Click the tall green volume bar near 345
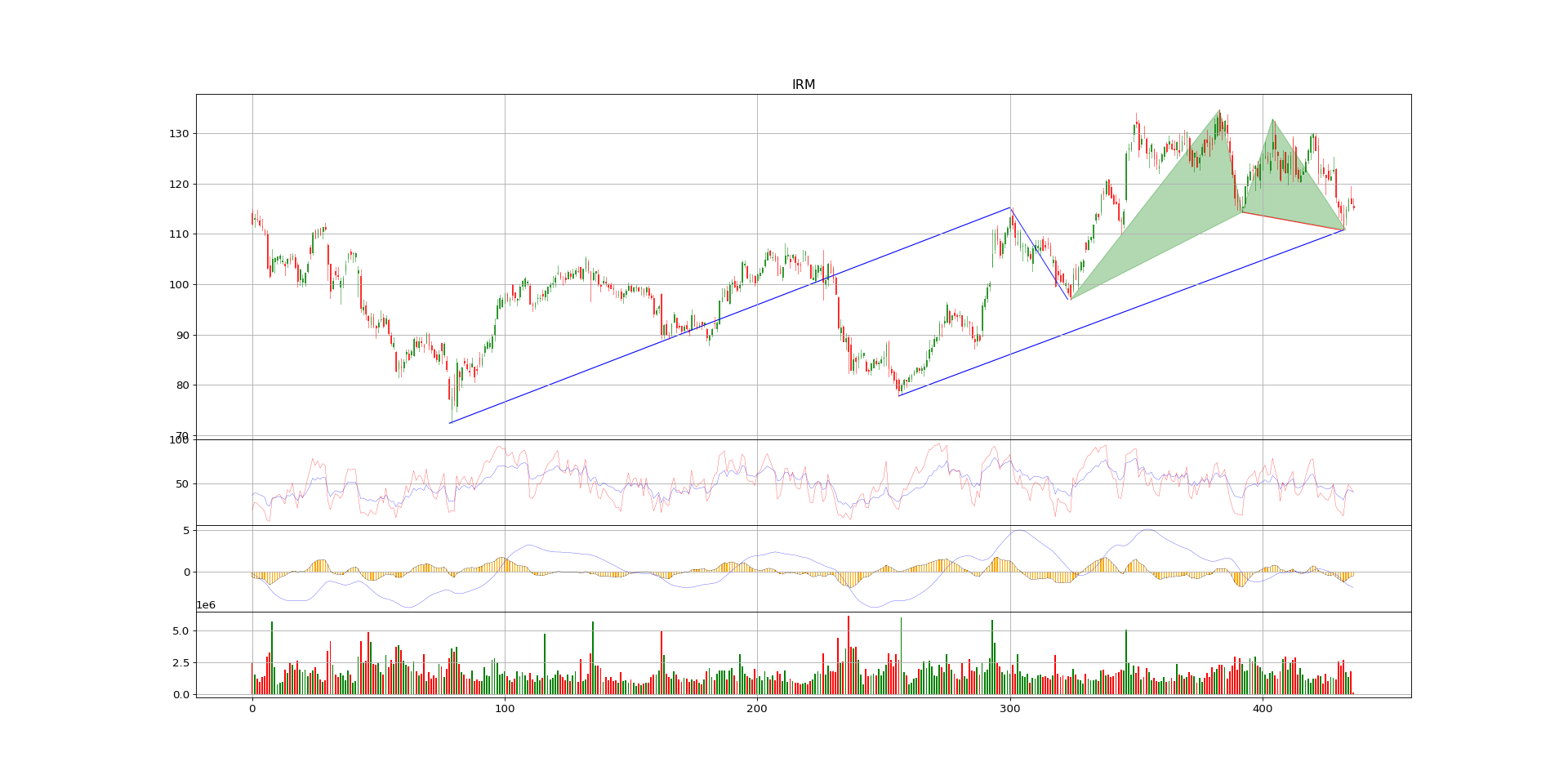The width and height of the screenshot is (1568, 784). click(1126, 662)
